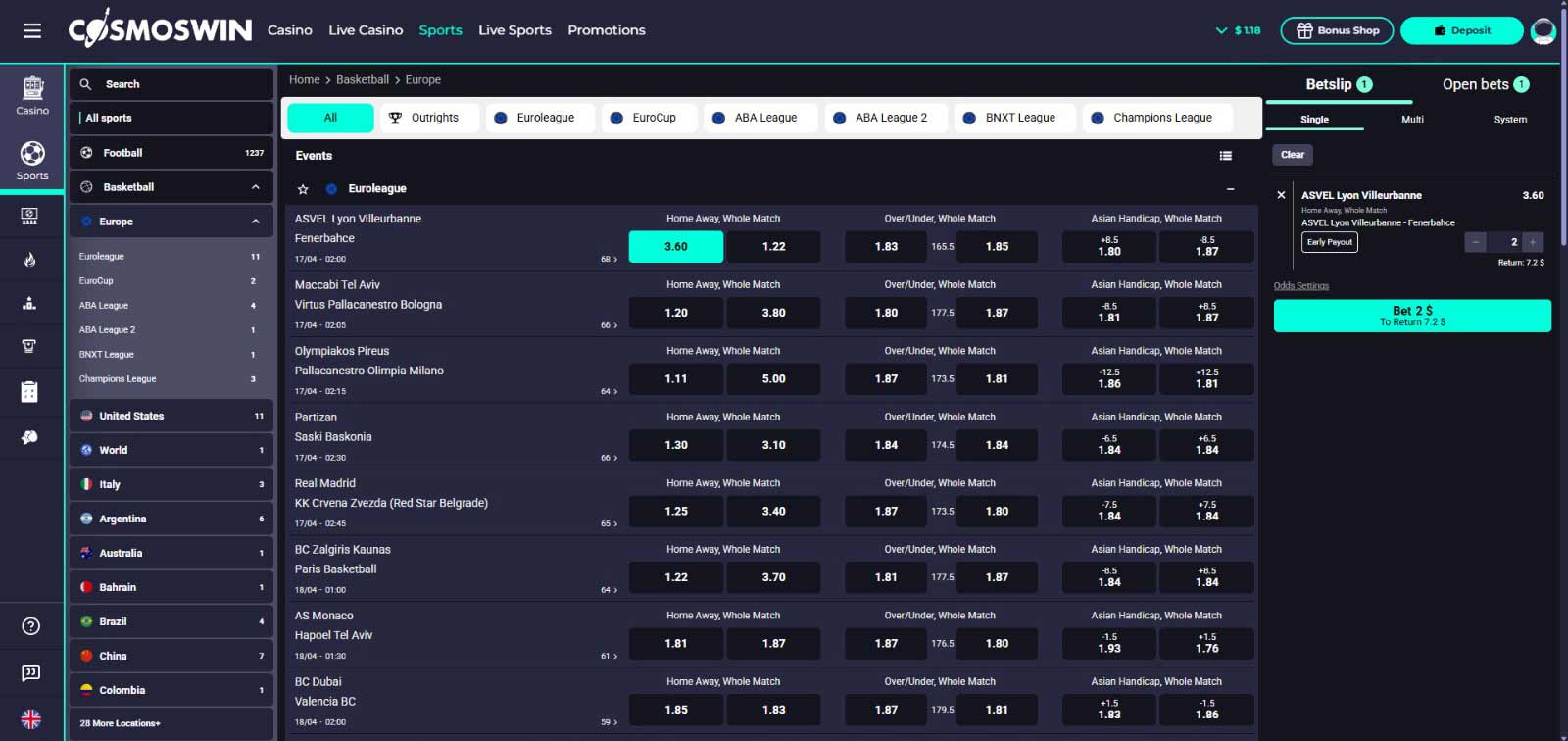Select Pallacanestro Olimpia Milano 5.00 odds

point(774,379)
